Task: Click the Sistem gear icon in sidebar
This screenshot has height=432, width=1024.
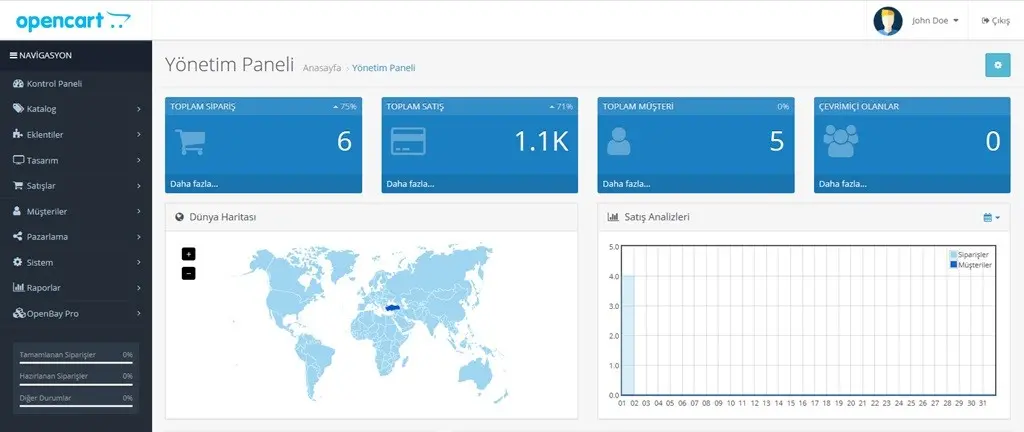Action: (18, 262)
